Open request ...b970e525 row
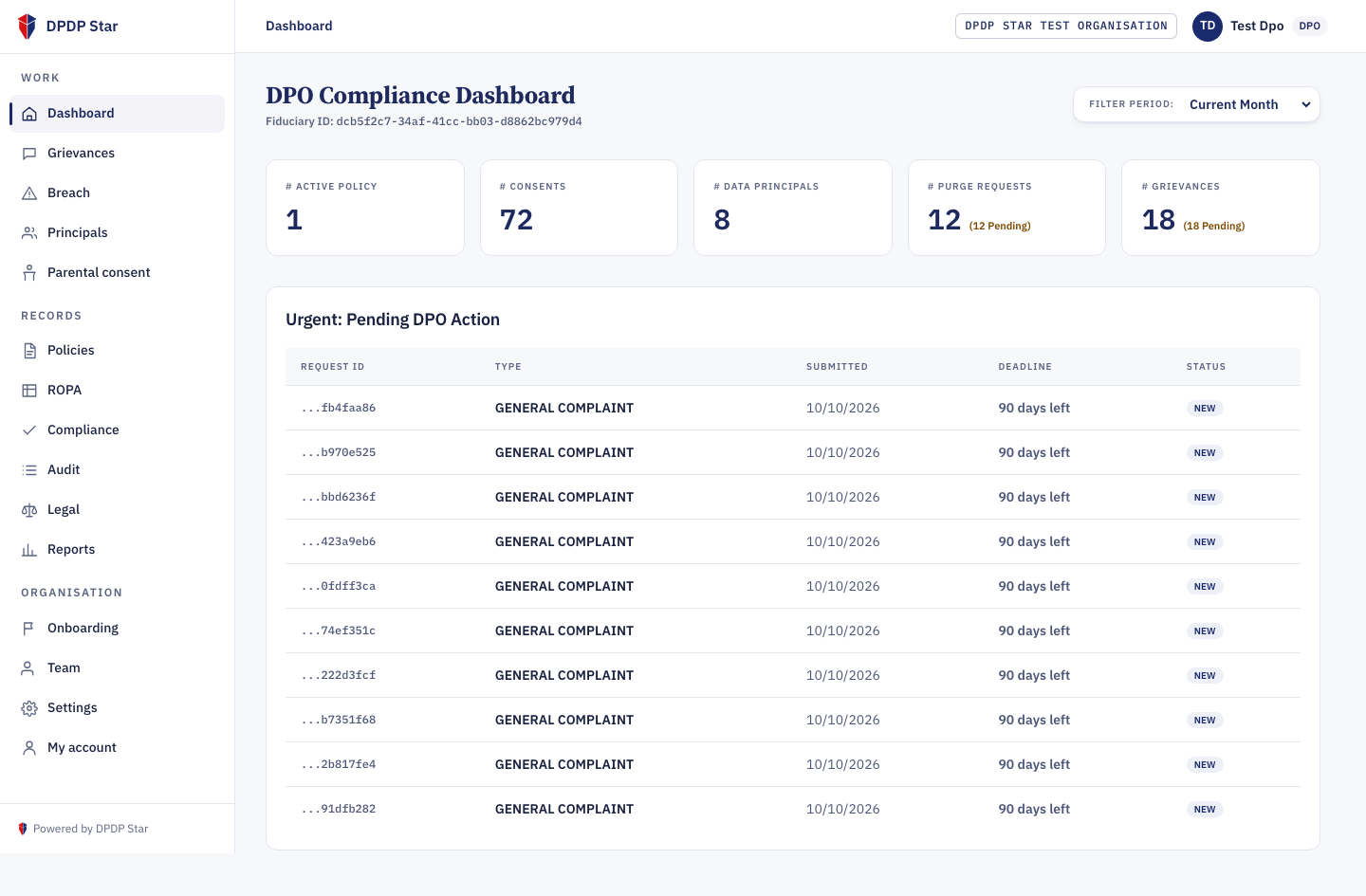Viewport: 1366px width, 896px height. point(793,452)
